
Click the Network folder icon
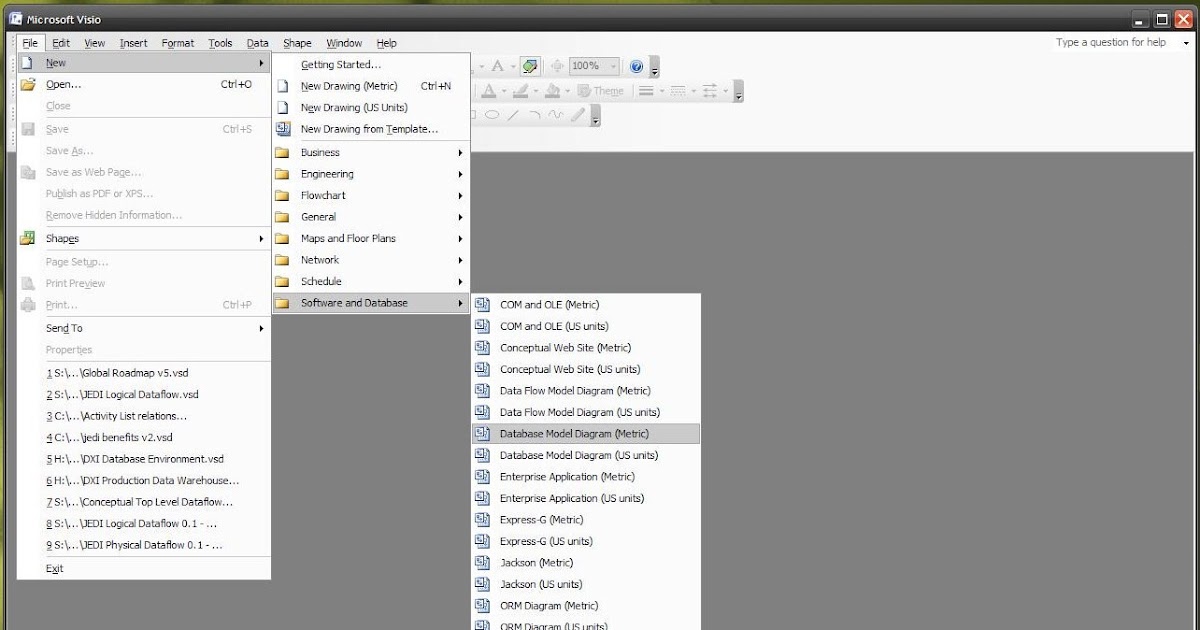click(x=282, y=260)
